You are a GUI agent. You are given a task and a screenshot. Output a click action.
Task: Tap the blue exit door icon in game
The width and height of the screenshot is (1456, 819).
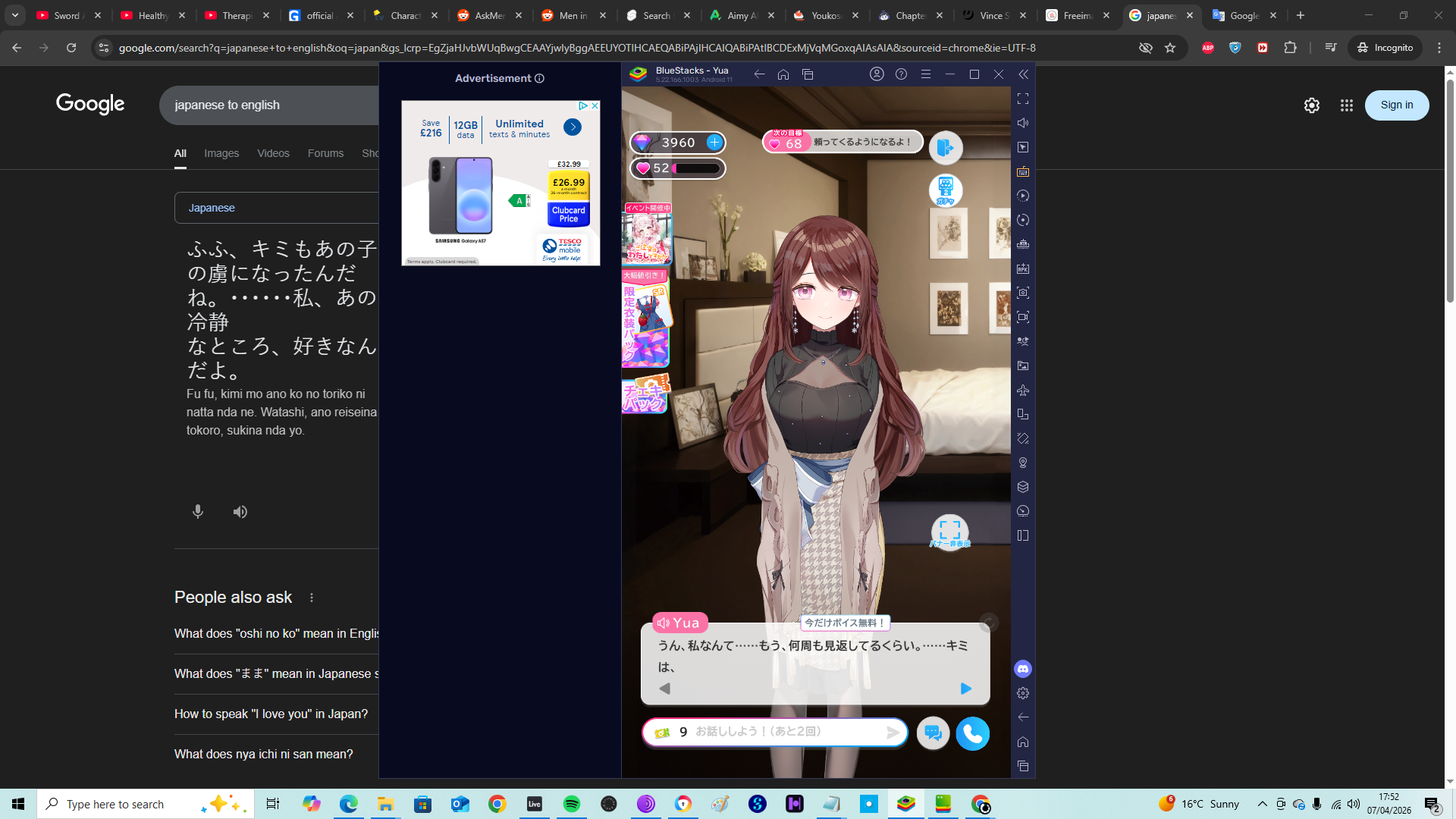click(946, 148)
